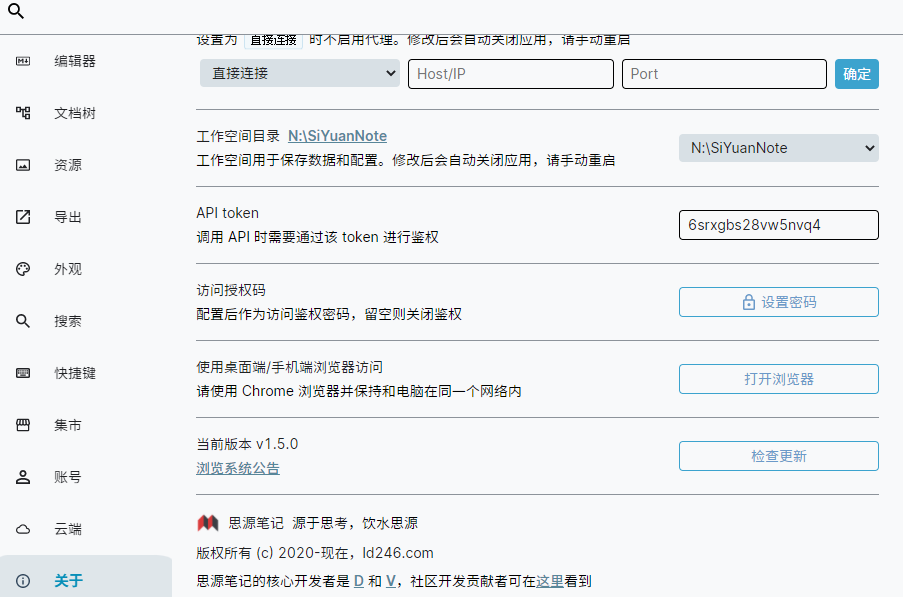
Task: Switch to the 云端 cloud tab
Action: tap(68, 529)
